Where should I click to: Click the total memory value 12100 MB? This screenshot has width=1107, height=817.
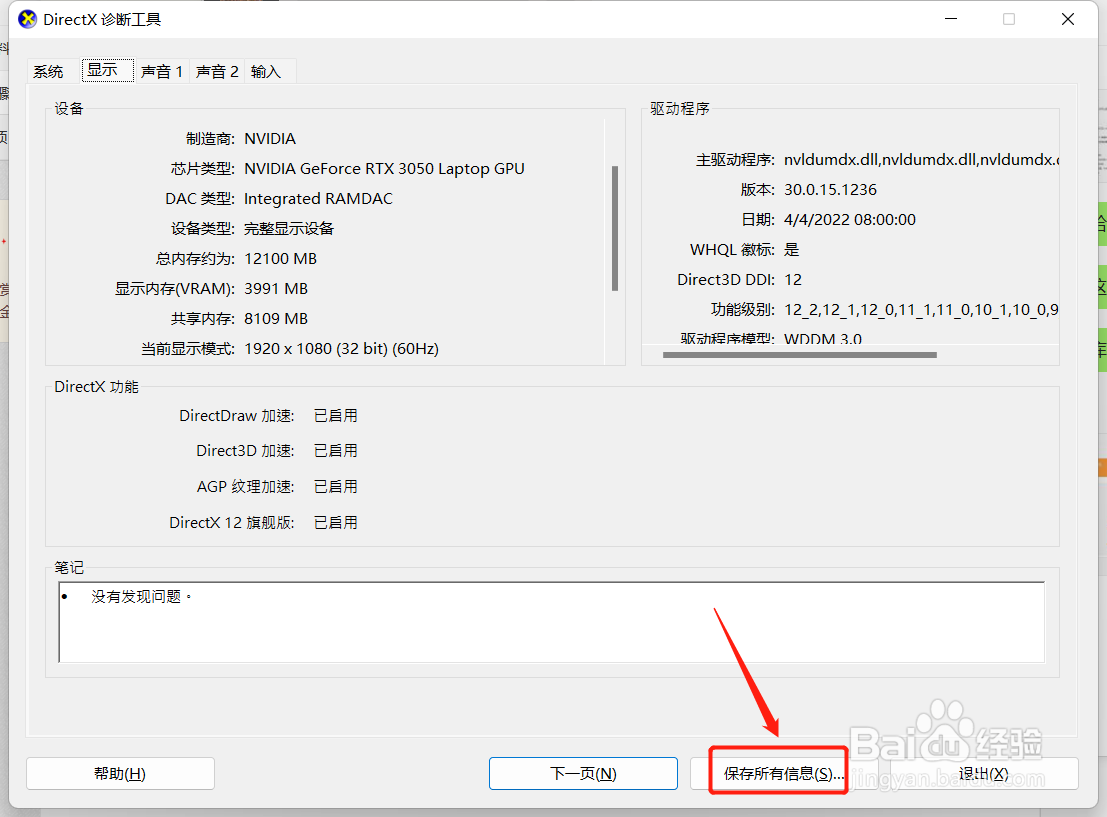tap(280, 258)
